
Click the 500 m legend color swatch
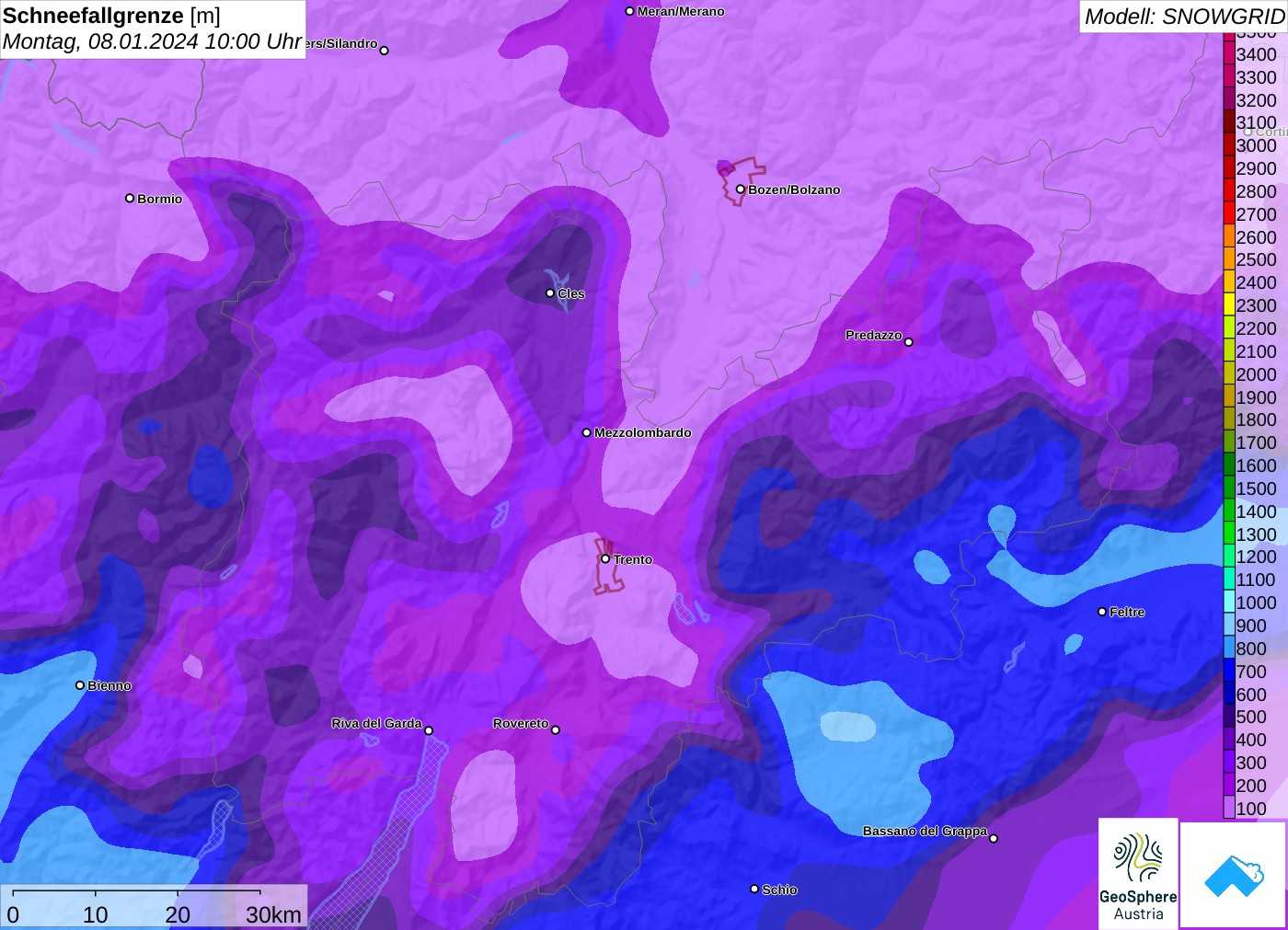(x=1229, y=717)
